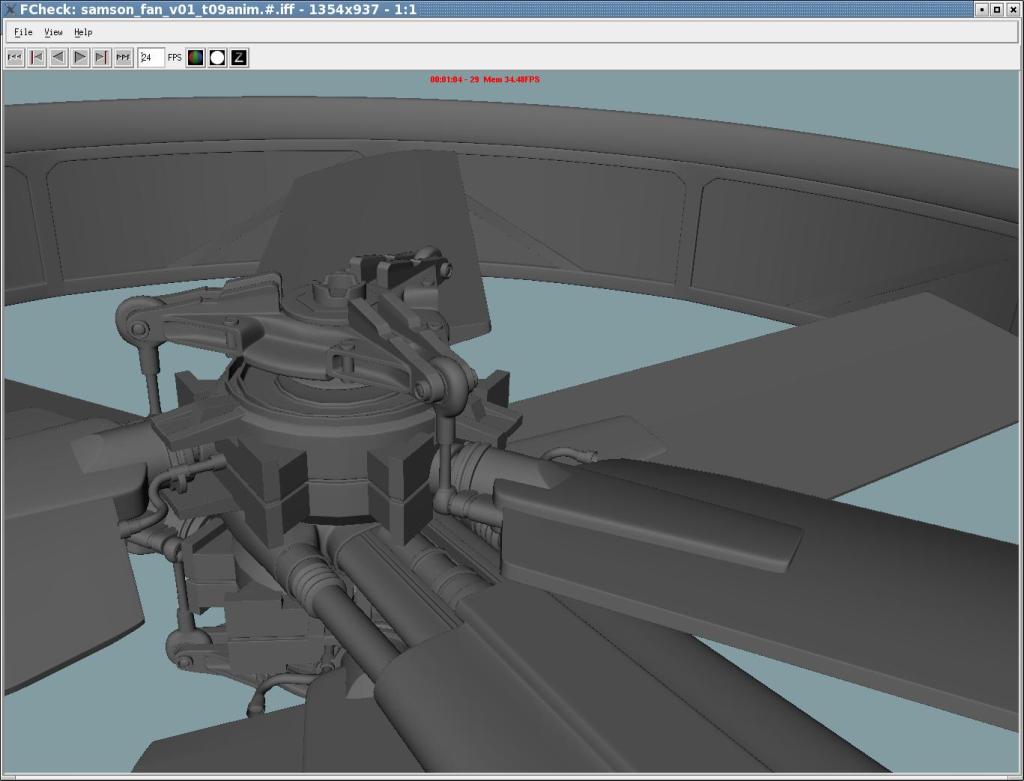The image size is (1024, 781).
Task: Show the RGB color channels
Action: click(195, 58)
